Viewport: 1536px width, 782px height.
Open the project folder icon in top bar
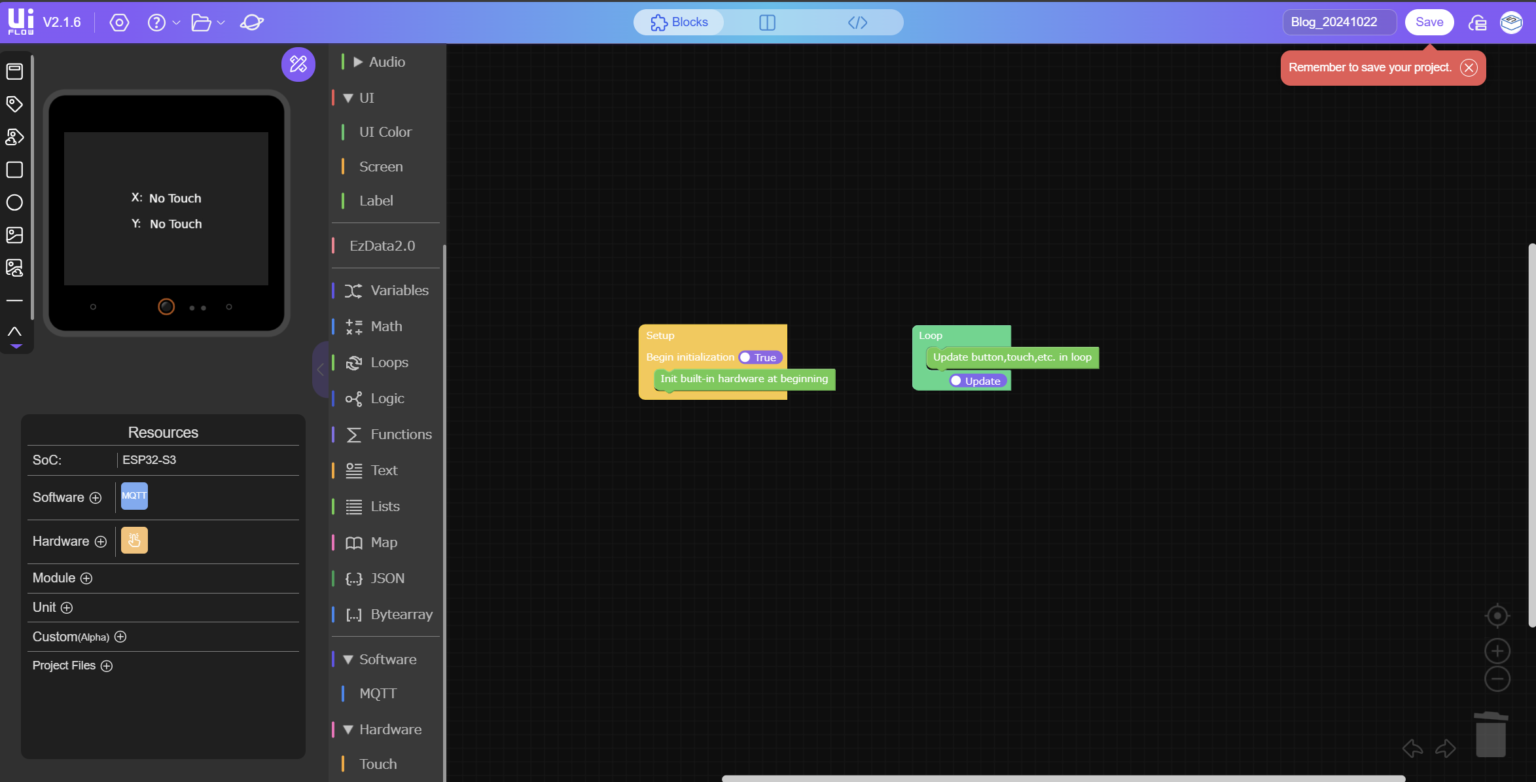[x=200, y=21]
